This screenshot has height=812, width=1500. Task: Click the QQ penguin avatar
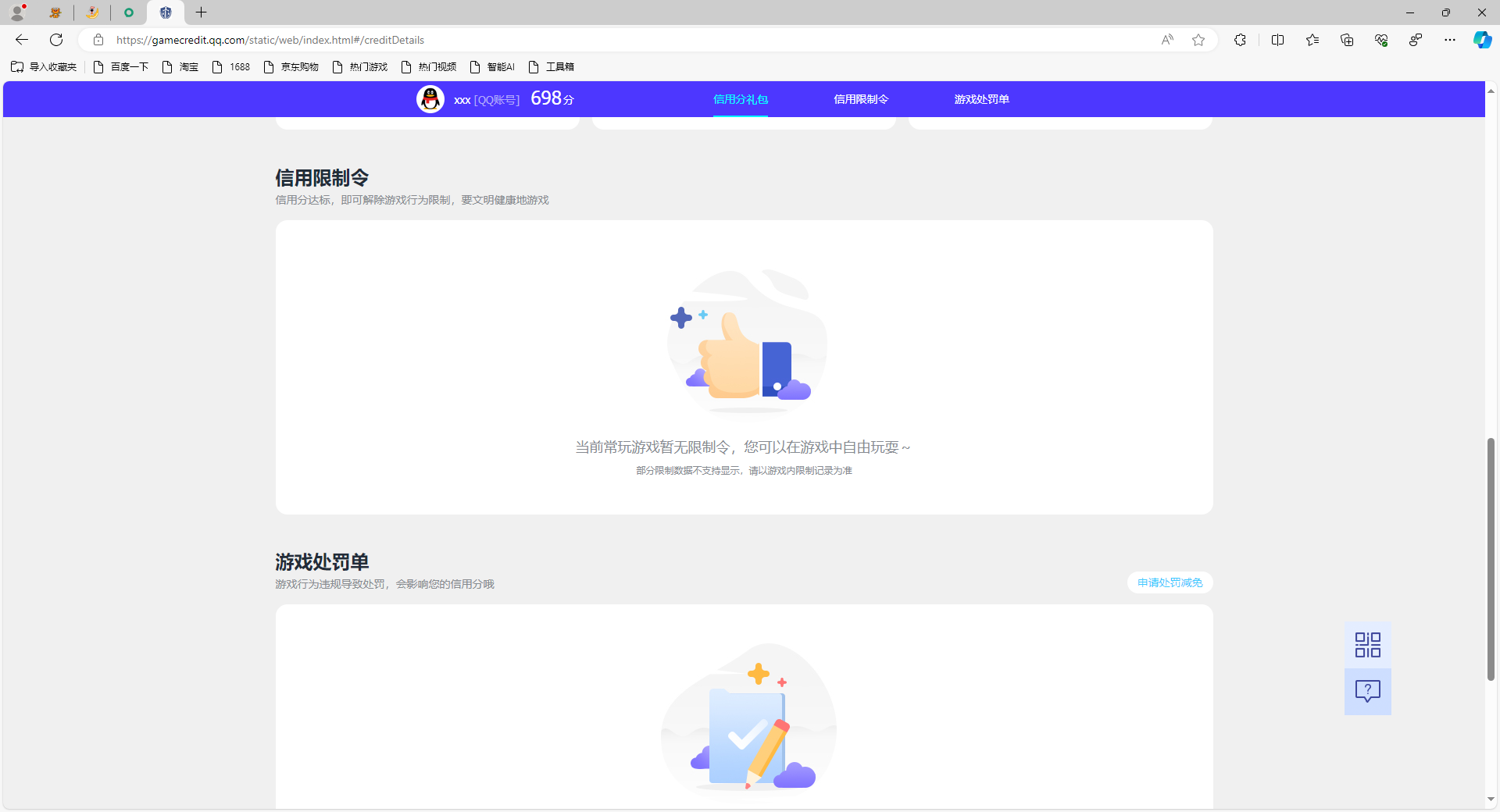(x=430, y=99)
